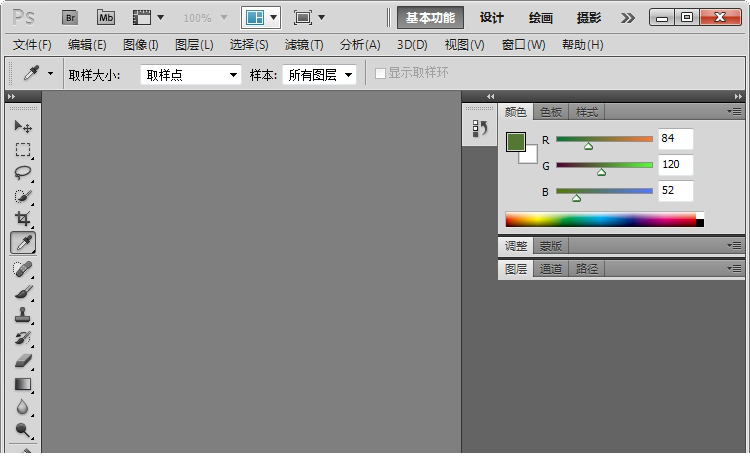Select the Move tool
This screenshot has height=471, width=750.
(22, 127)
